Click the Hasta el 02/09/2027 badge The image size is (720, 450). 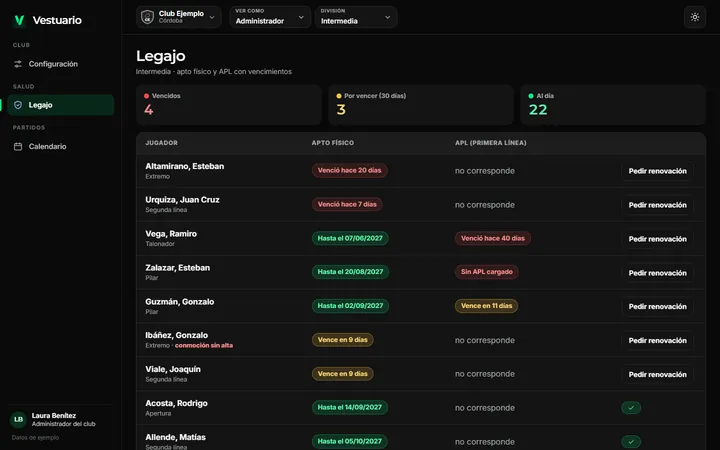click(x=350, y=306)
